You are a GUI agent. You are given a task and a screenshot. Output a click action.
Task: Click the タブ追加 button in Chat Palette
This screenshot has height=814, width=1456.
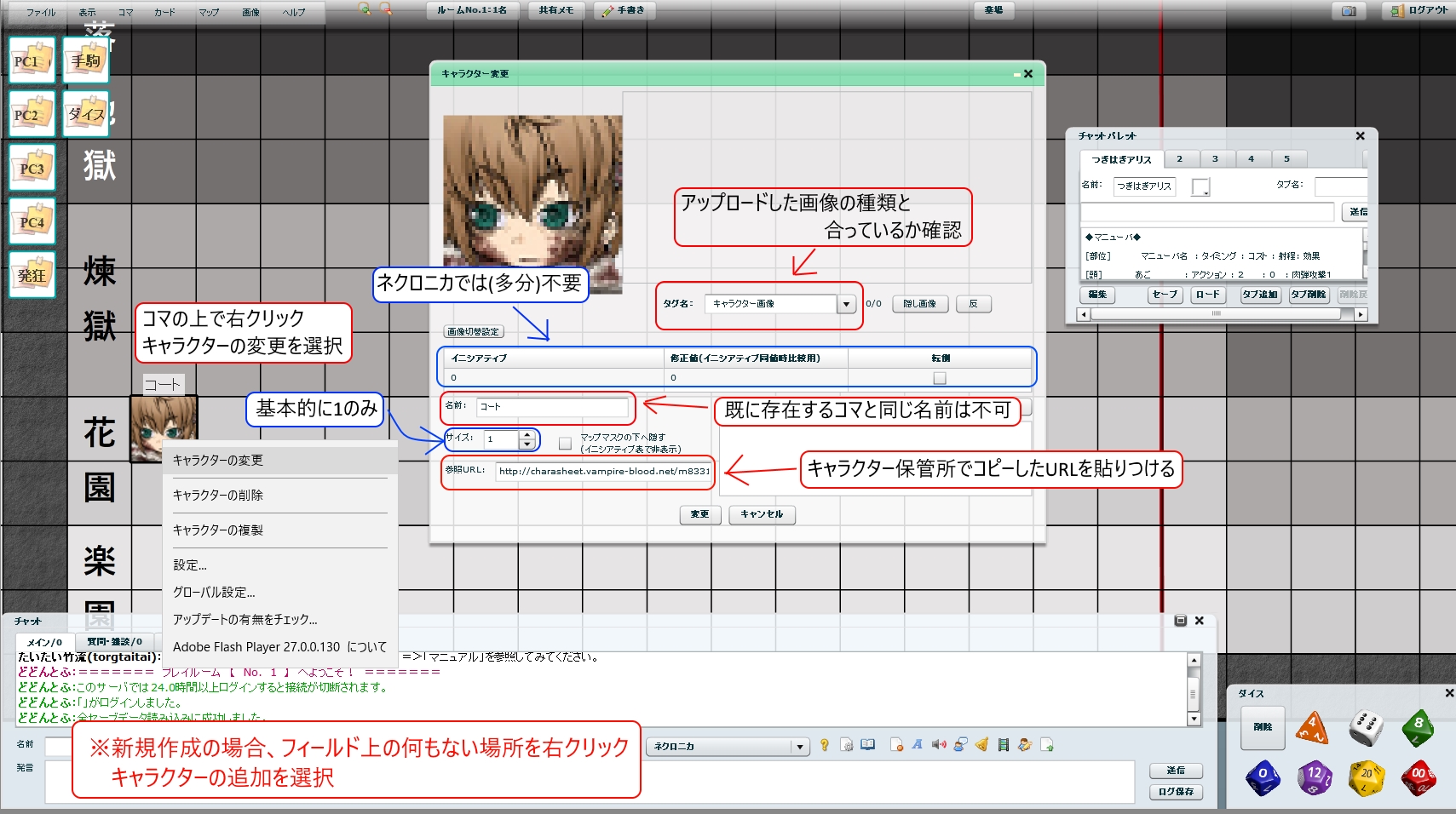pyautogui.click(x=1260, y=295)
